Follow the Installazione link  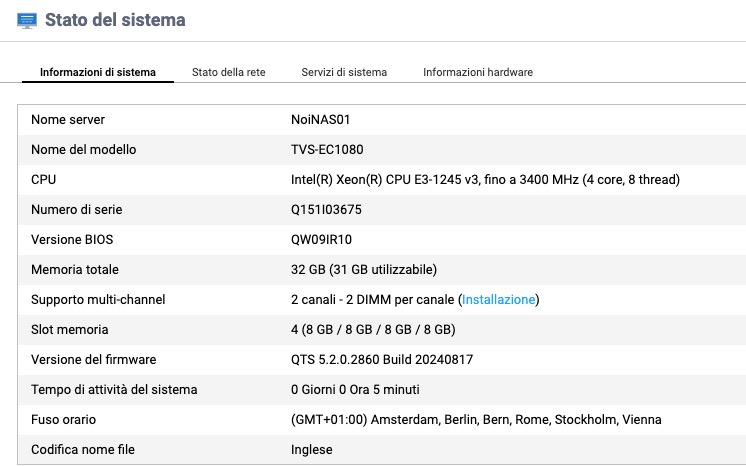[x=498, y=300]
